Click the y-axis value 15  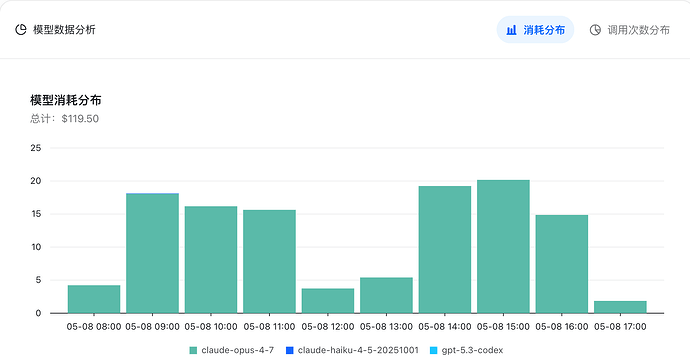point(36,214)
